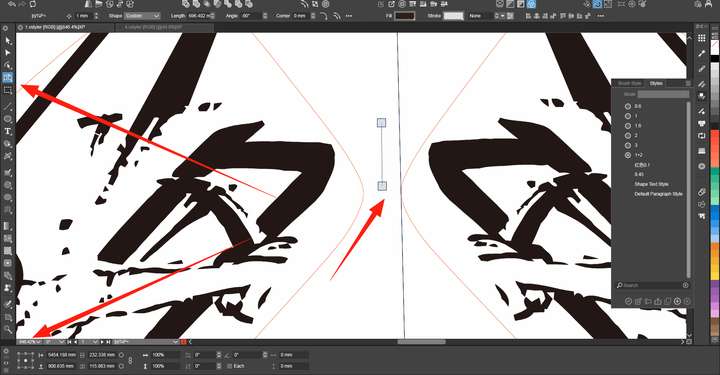720x375 pixels.
Task: Open the zoom level dropdown
Action: (x=29, y=342)
